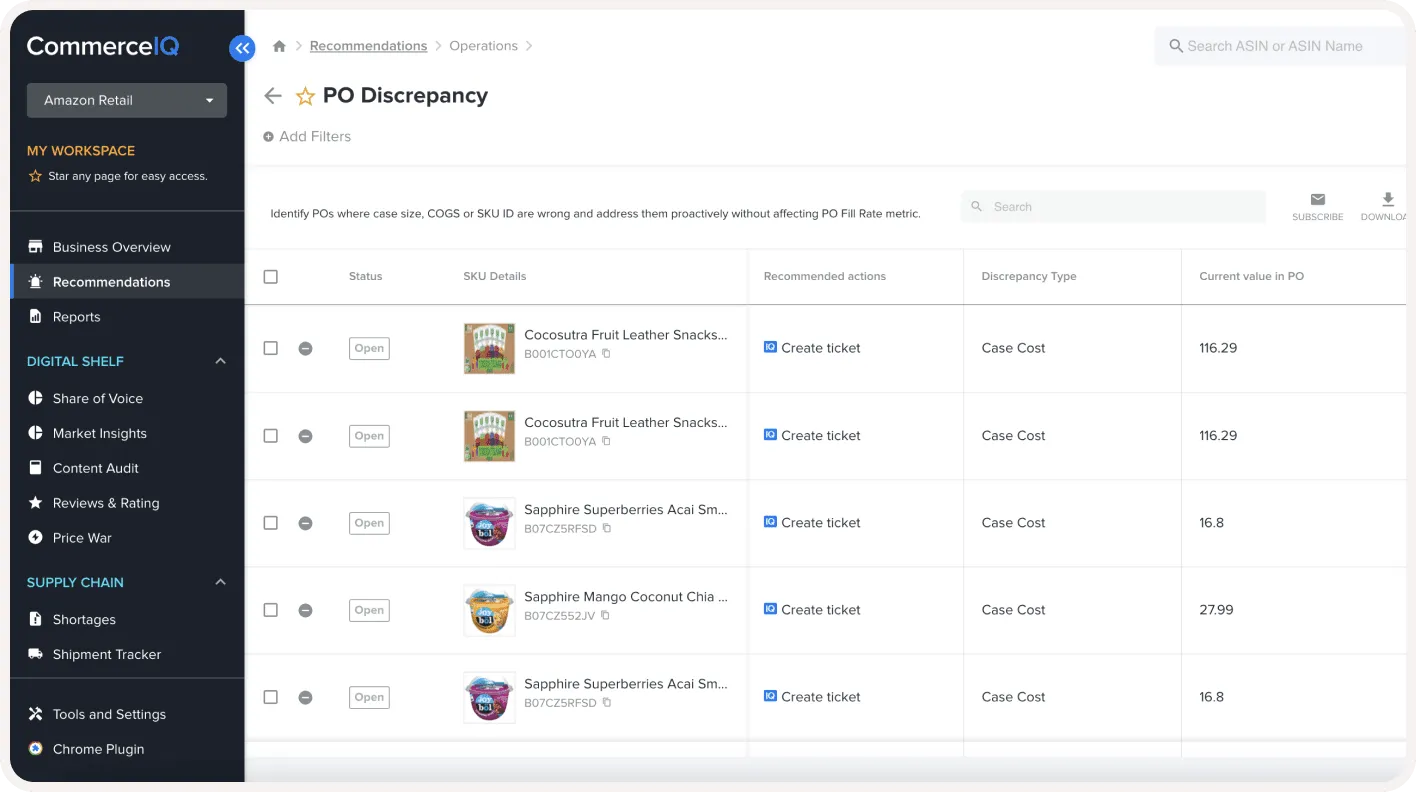Click the Recommended actions column header
Viewport: 1416px width, 792px height.
[x=825, y=277]
